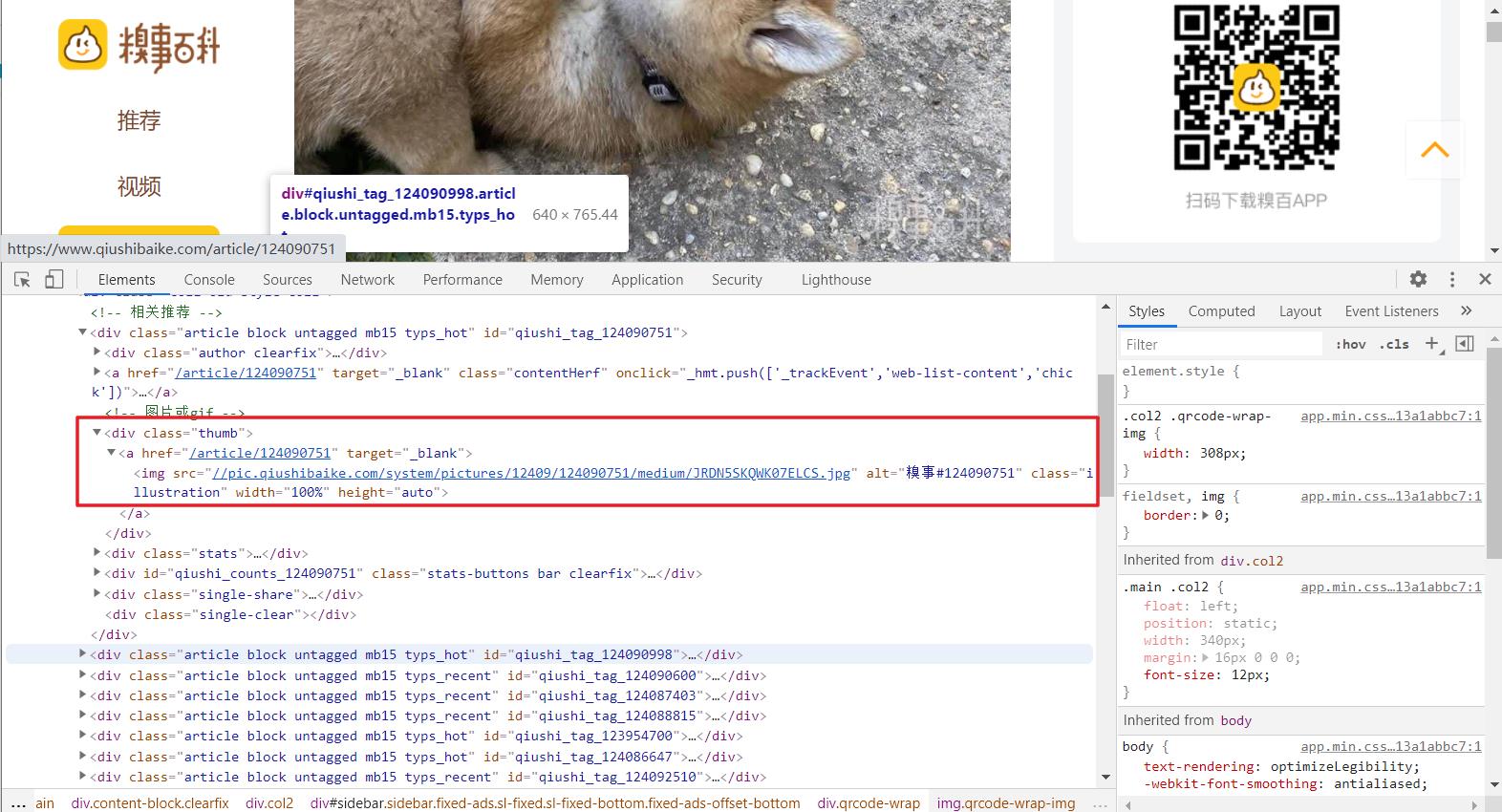
Task: Open app.min.css link for .main .col2
Action: point(1390,587)
